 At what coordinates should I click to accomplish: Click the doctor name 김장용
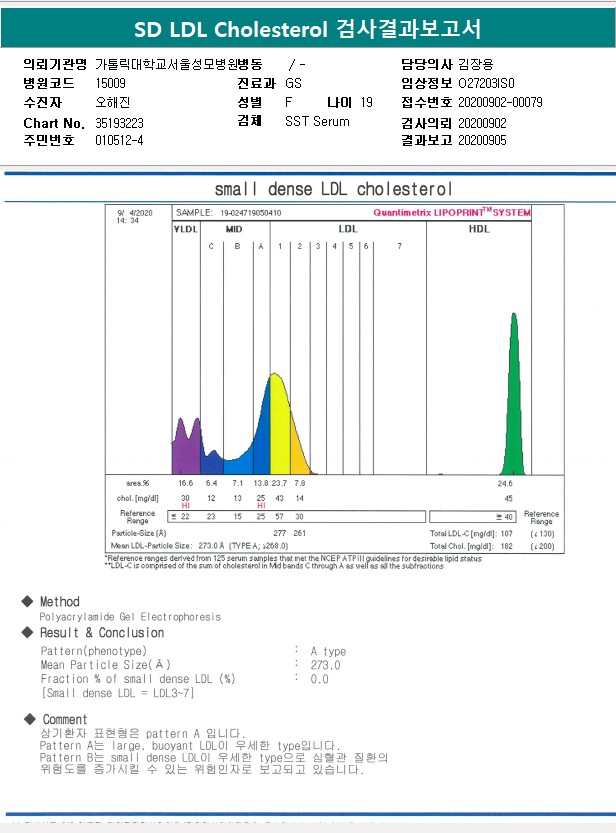click(476, 64)
